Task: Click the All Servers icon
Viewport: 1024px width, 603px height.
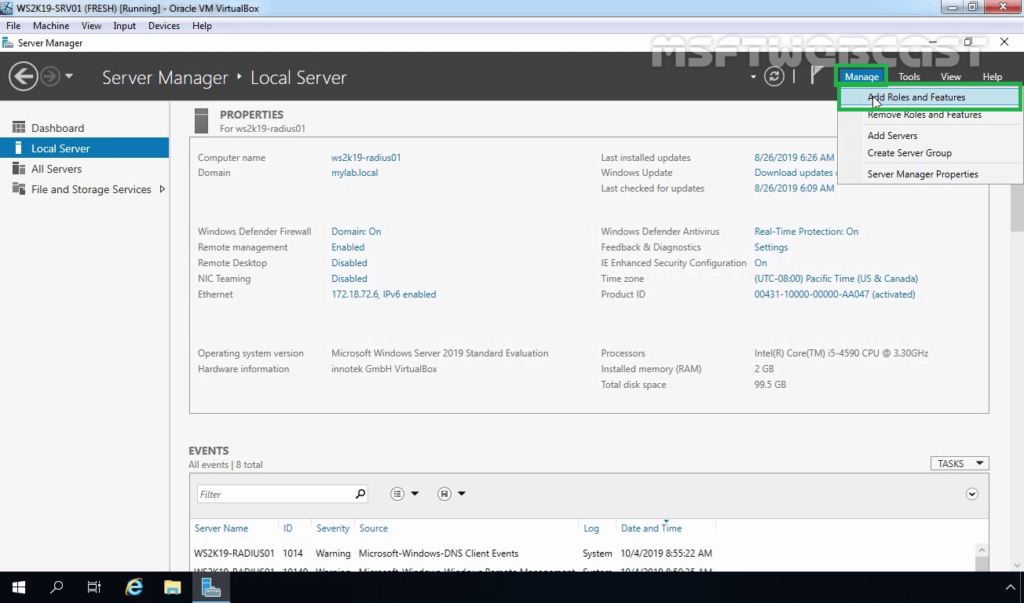Action: click(x=18, y=169)
